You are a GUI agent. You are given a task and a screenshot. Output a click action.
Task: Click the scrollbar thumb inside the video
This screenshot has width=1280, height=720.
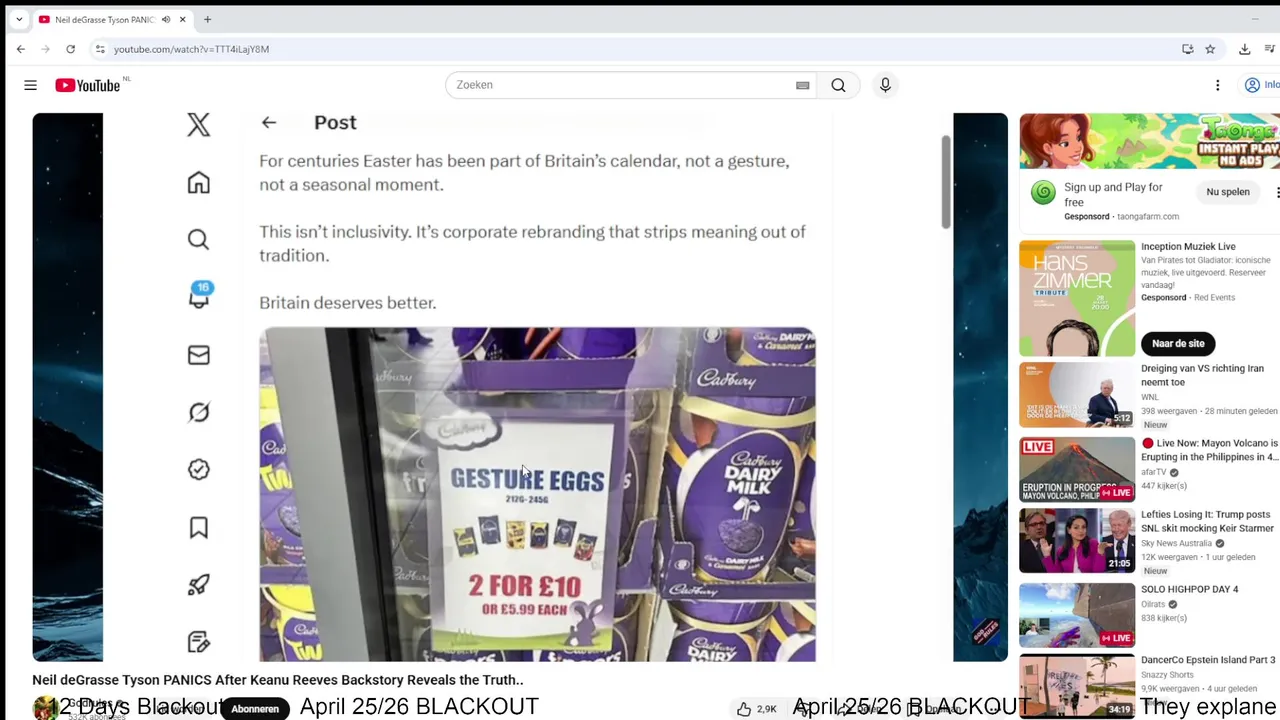coord(945,181)
